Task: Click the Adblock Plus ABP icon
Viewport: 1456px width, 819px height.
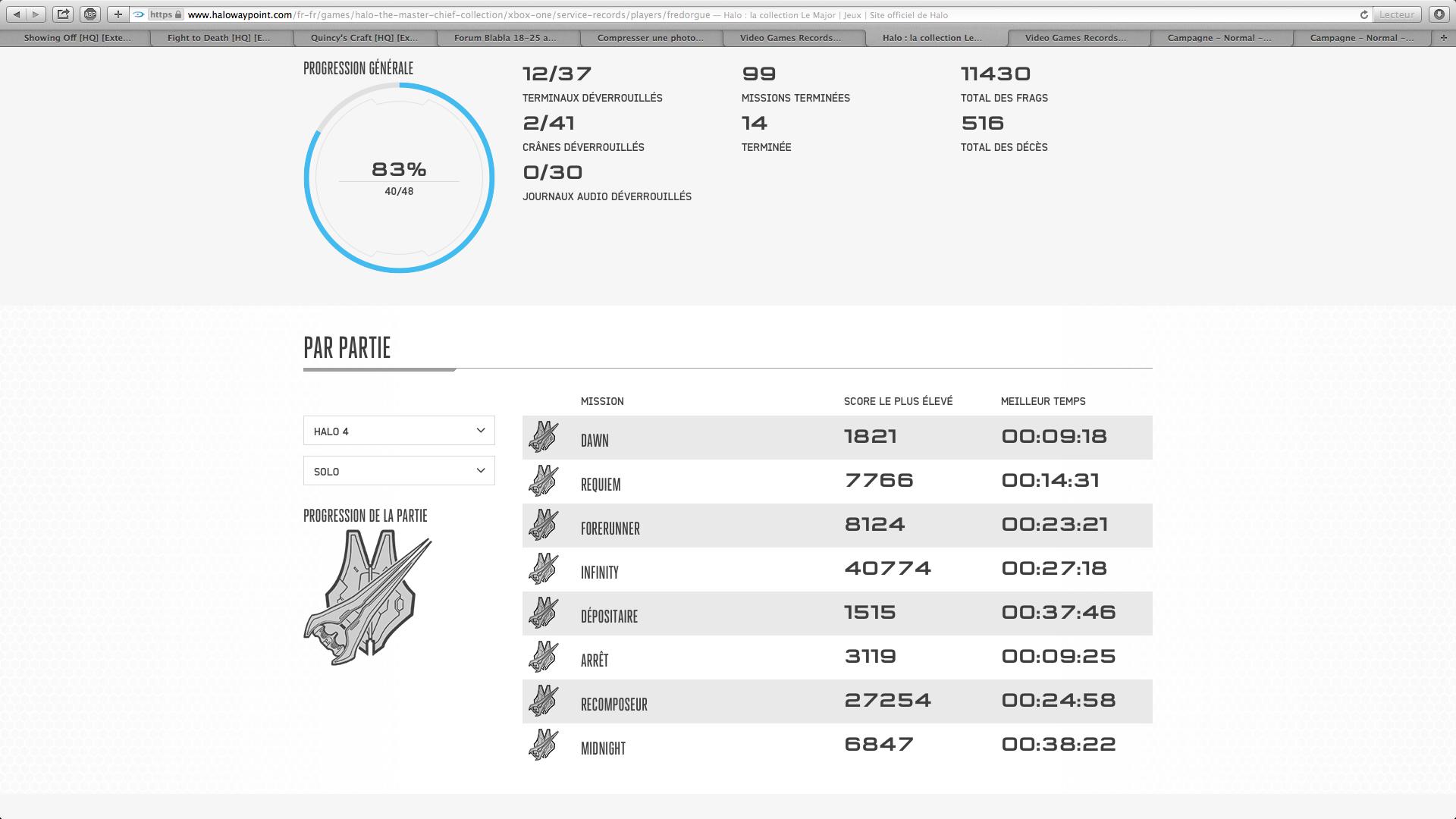Action: click(x=90, y=14)
